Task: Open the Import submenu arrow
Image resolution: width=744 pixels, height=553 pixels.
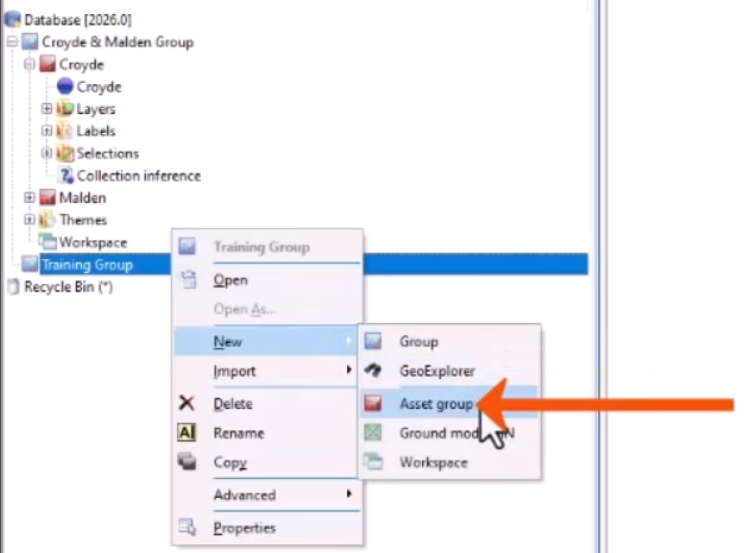Action: [x=349, y=369]
